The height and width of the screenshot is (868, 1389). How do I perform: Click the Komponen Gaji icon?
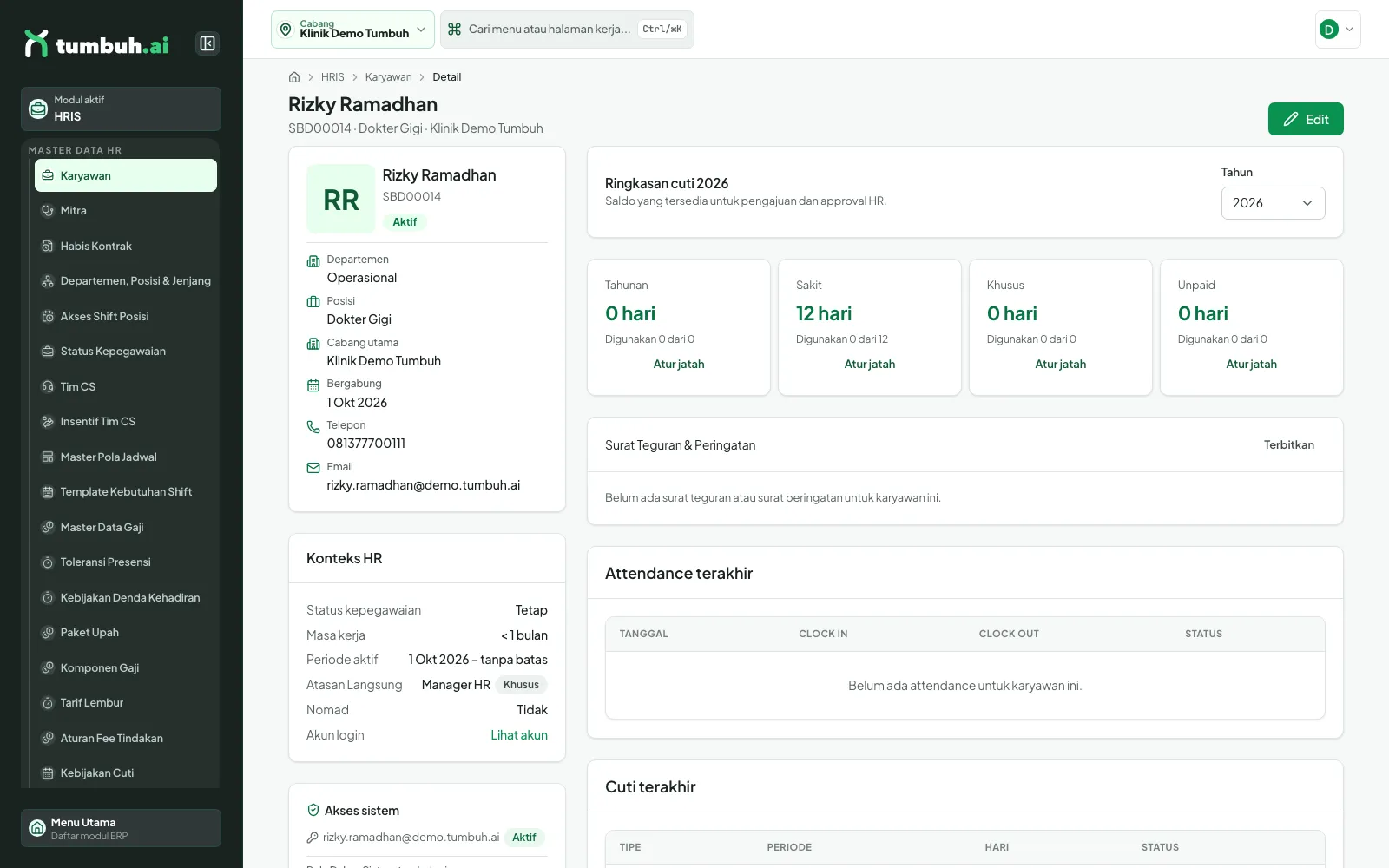tap(48, 667)
